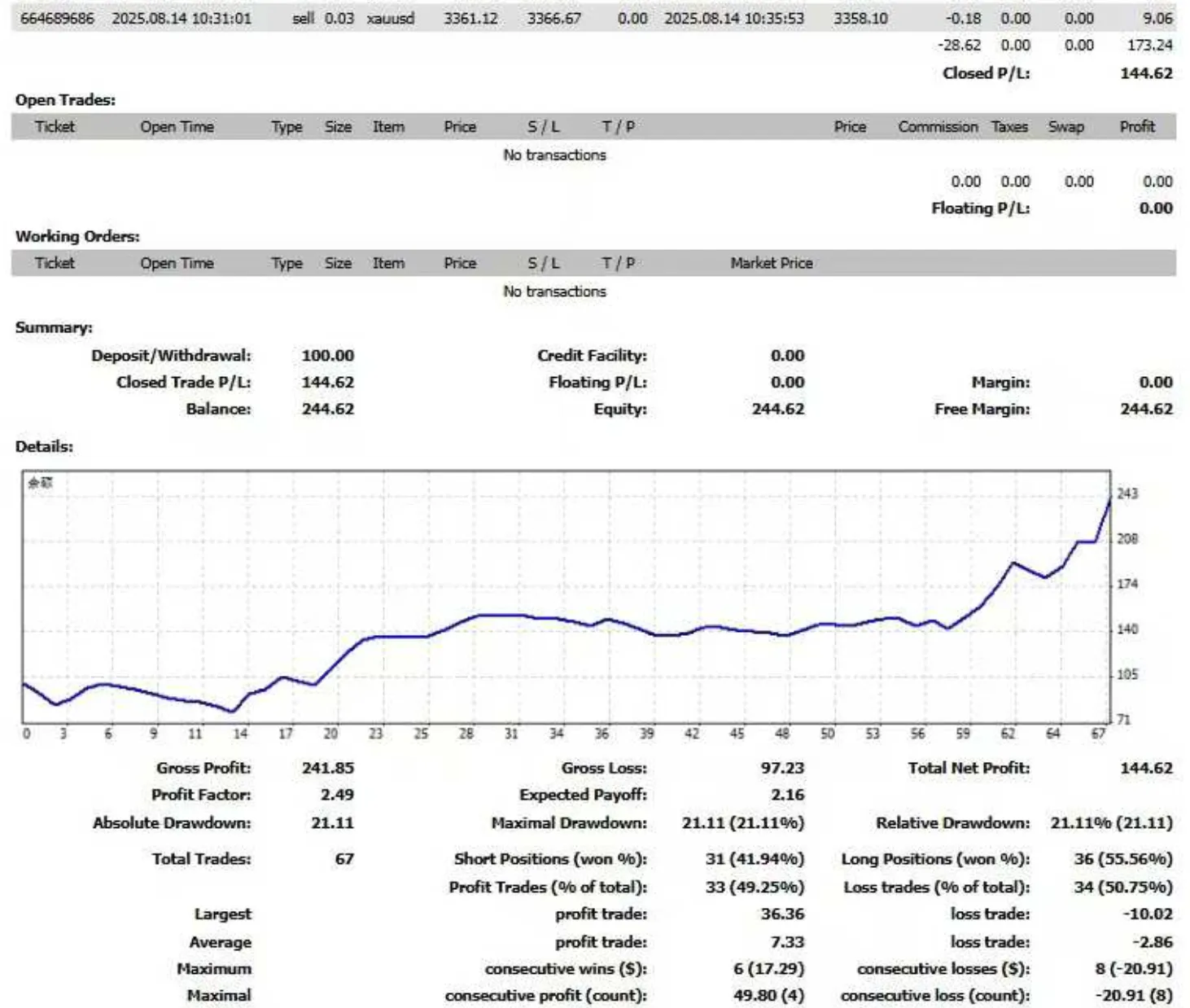
Task: Click the Taxes column header
Action: click(x=1009, y=127)
